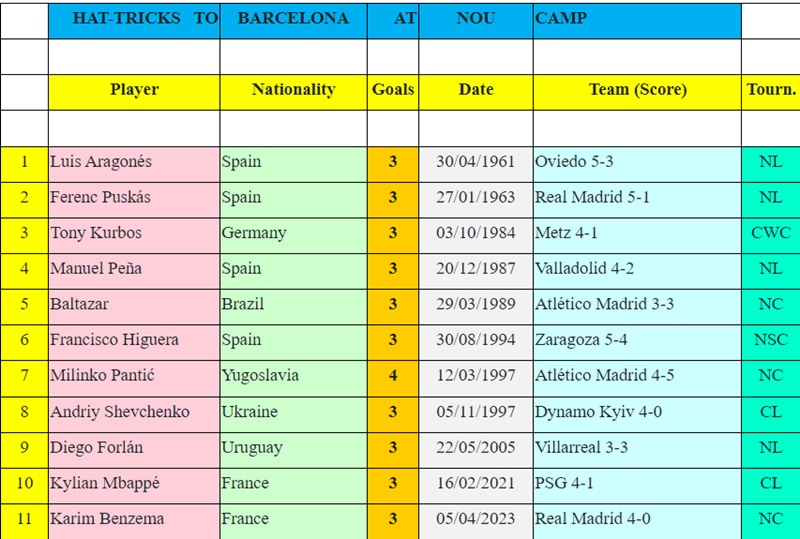
Task: Select the Date header cell
Action: coord(476,92)
